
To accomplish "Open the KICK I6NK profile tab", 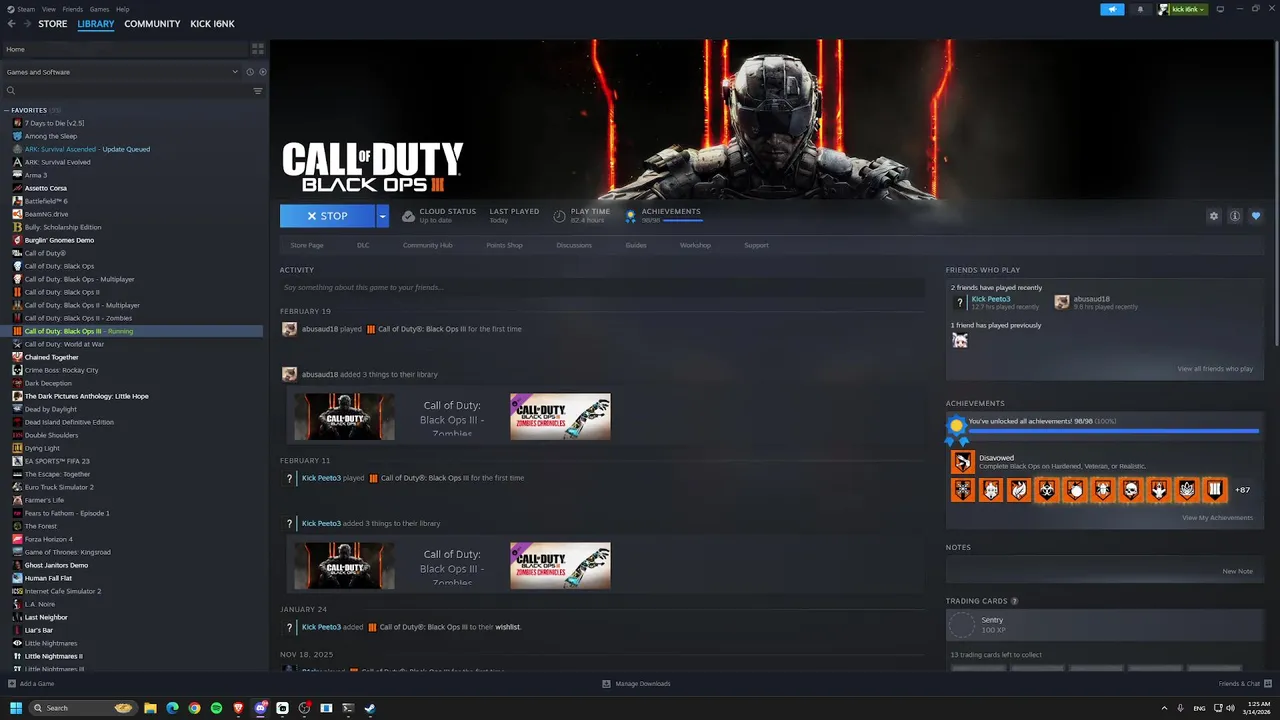I will tap(212, 24).
